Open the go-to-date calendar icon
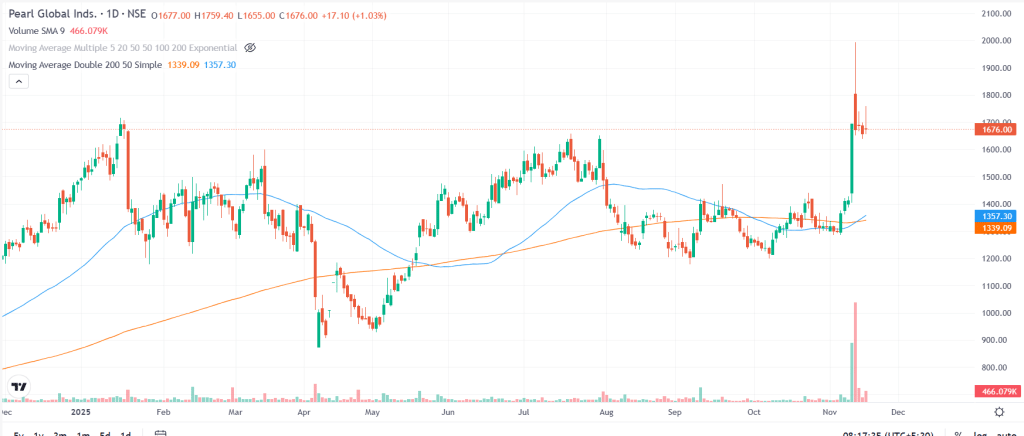This screenshot has width=1024, height=436. [160, 433]
